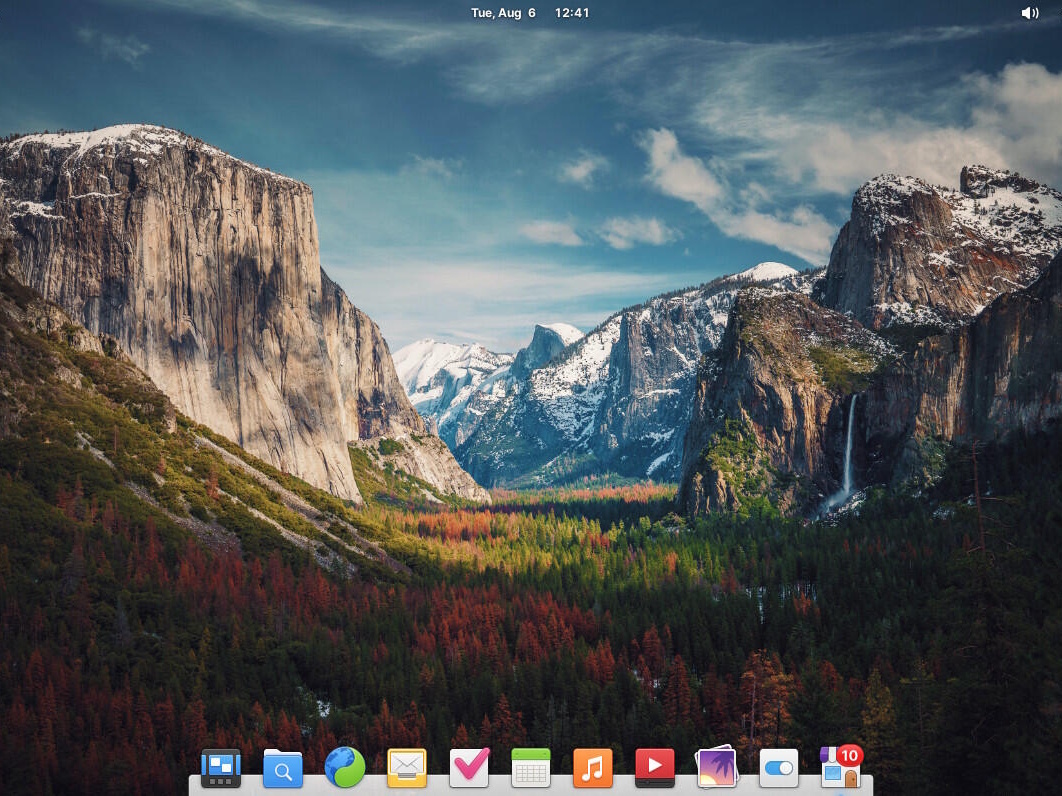The width and height of the screenshot is (1062, 796).
Task: Launch AppCenter from the dock
Action: click(x=838, y=772)
